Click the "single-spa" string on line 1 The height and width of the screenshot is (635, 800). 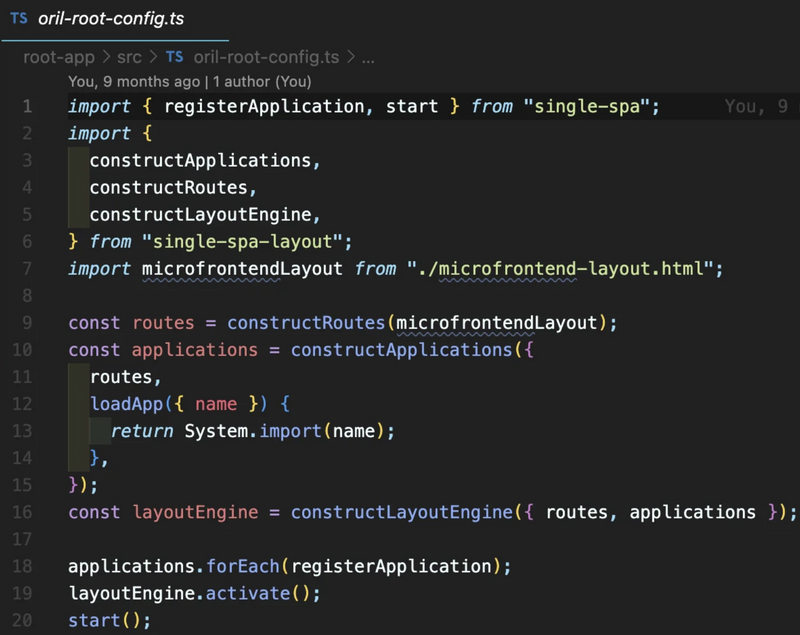click(587, 107)
